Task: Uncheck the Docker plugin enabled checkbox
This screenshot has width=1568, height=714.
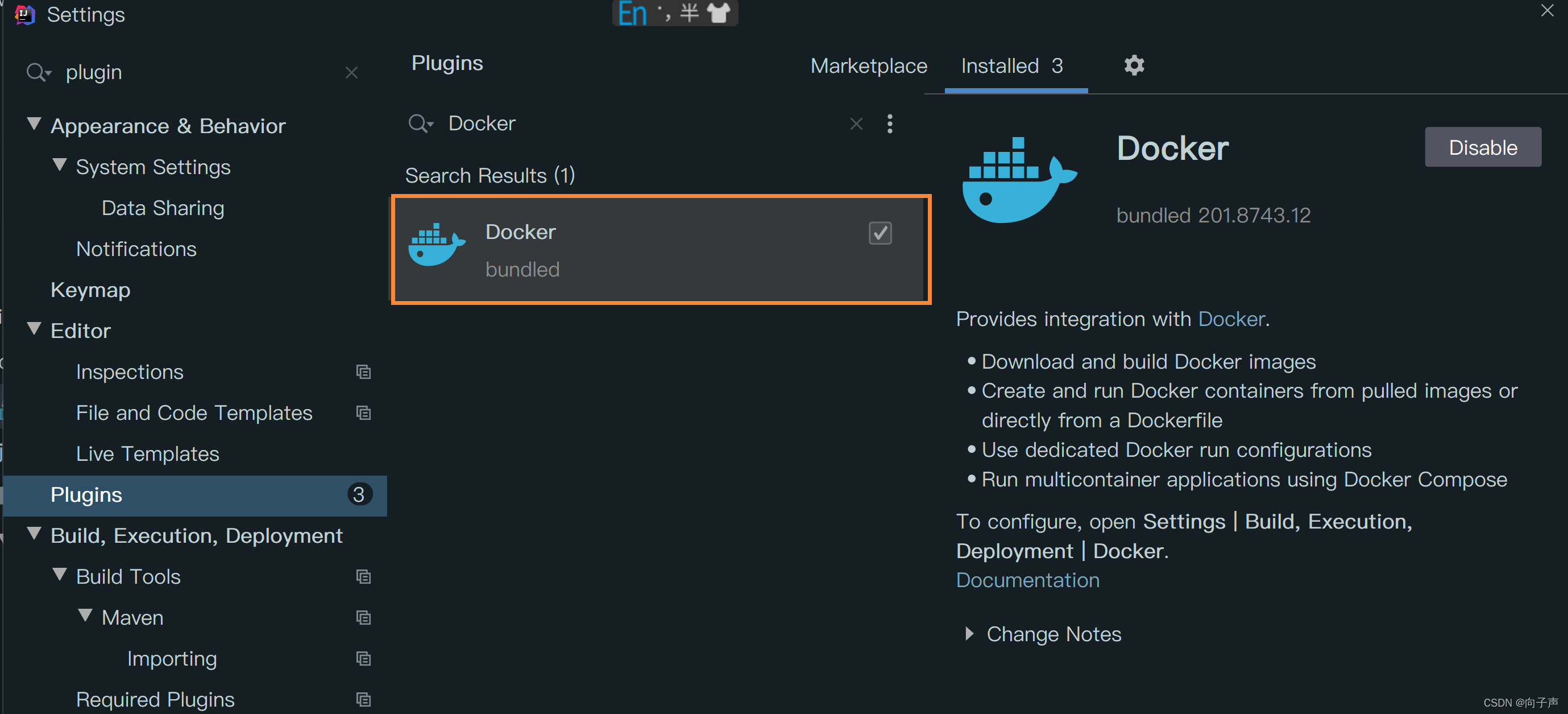Action: click(x=880, y=233)
